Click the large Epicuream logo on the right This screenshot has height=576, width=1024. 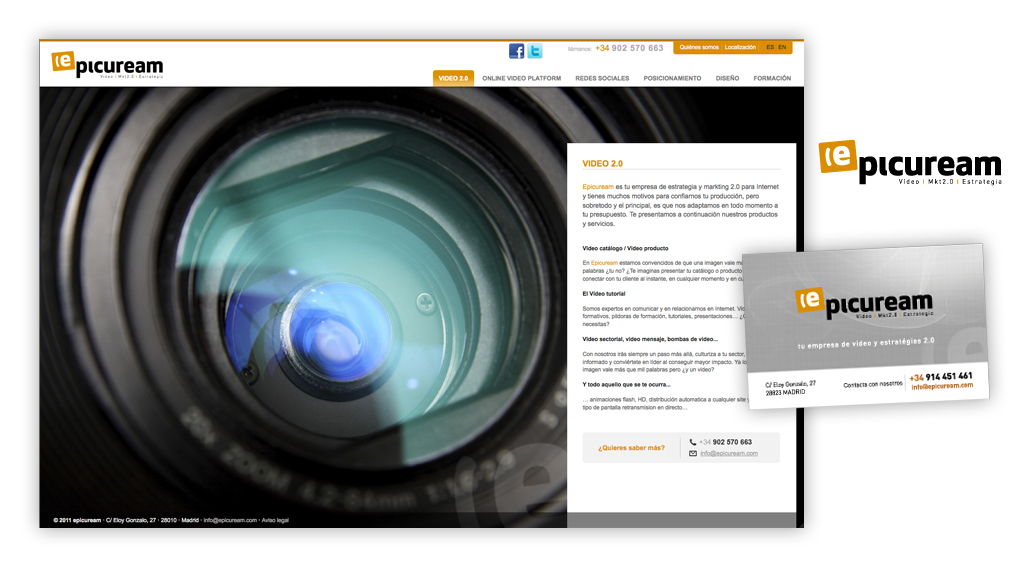click(x=909, y=163)
